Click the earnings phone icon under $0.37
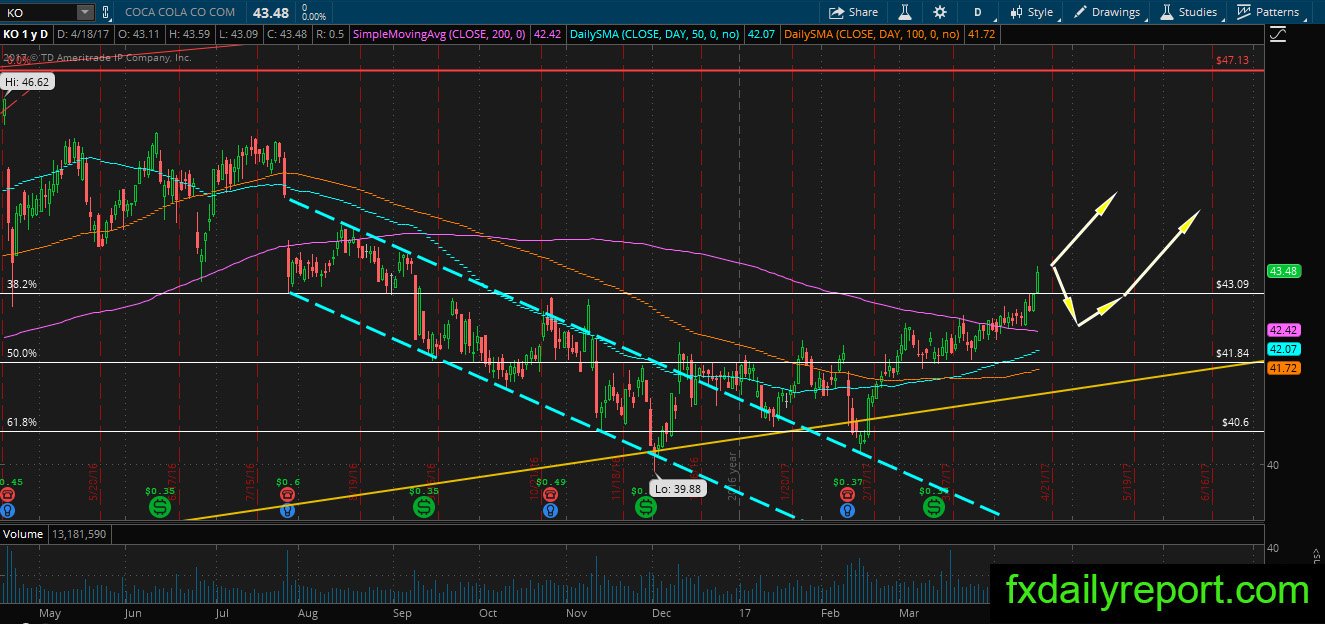 click(x=846, y=495)
